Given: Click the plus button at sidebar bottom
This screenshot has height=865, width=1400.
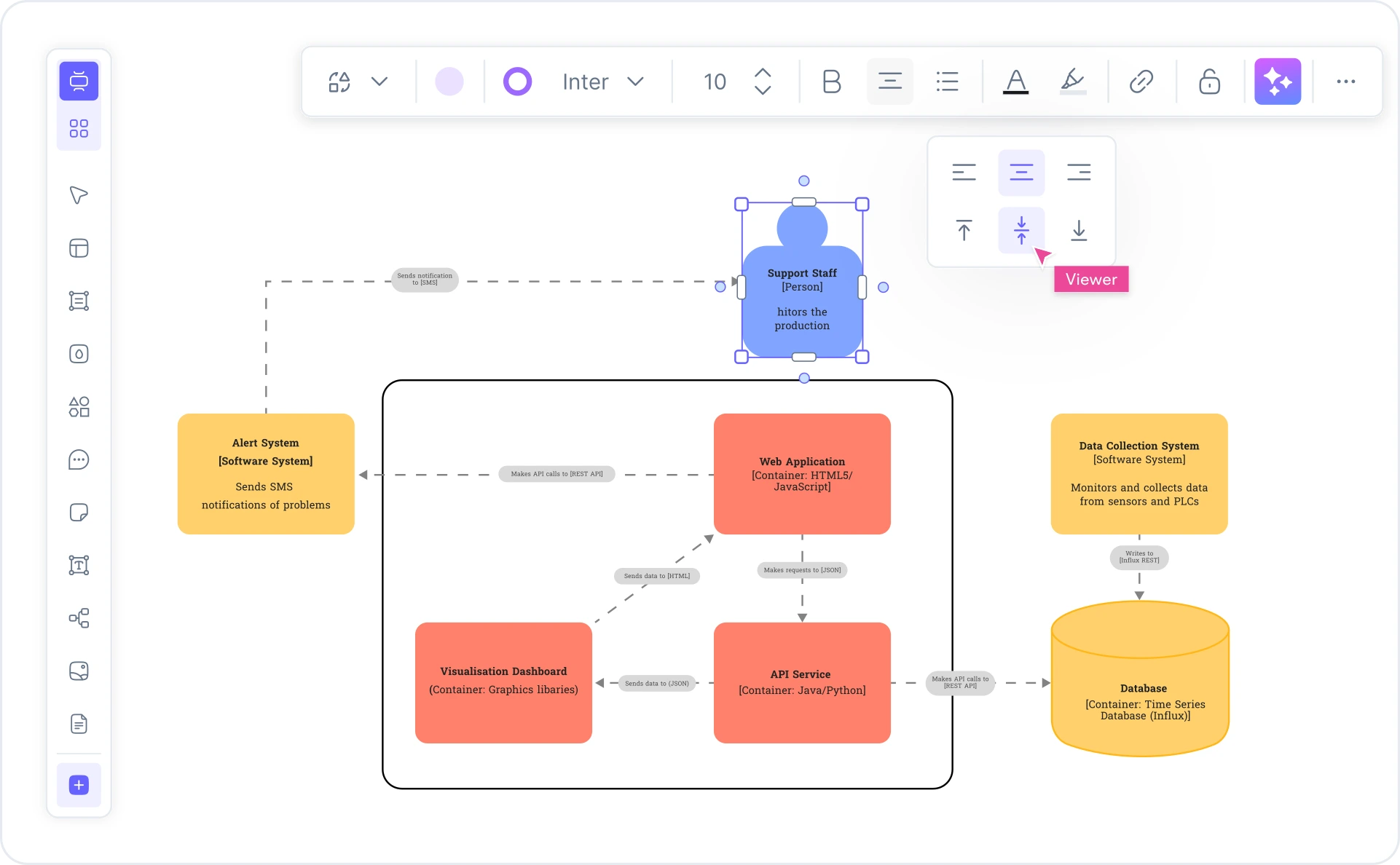Looking at the screenshot, I should pyautogui.click(x=78, y=785).
